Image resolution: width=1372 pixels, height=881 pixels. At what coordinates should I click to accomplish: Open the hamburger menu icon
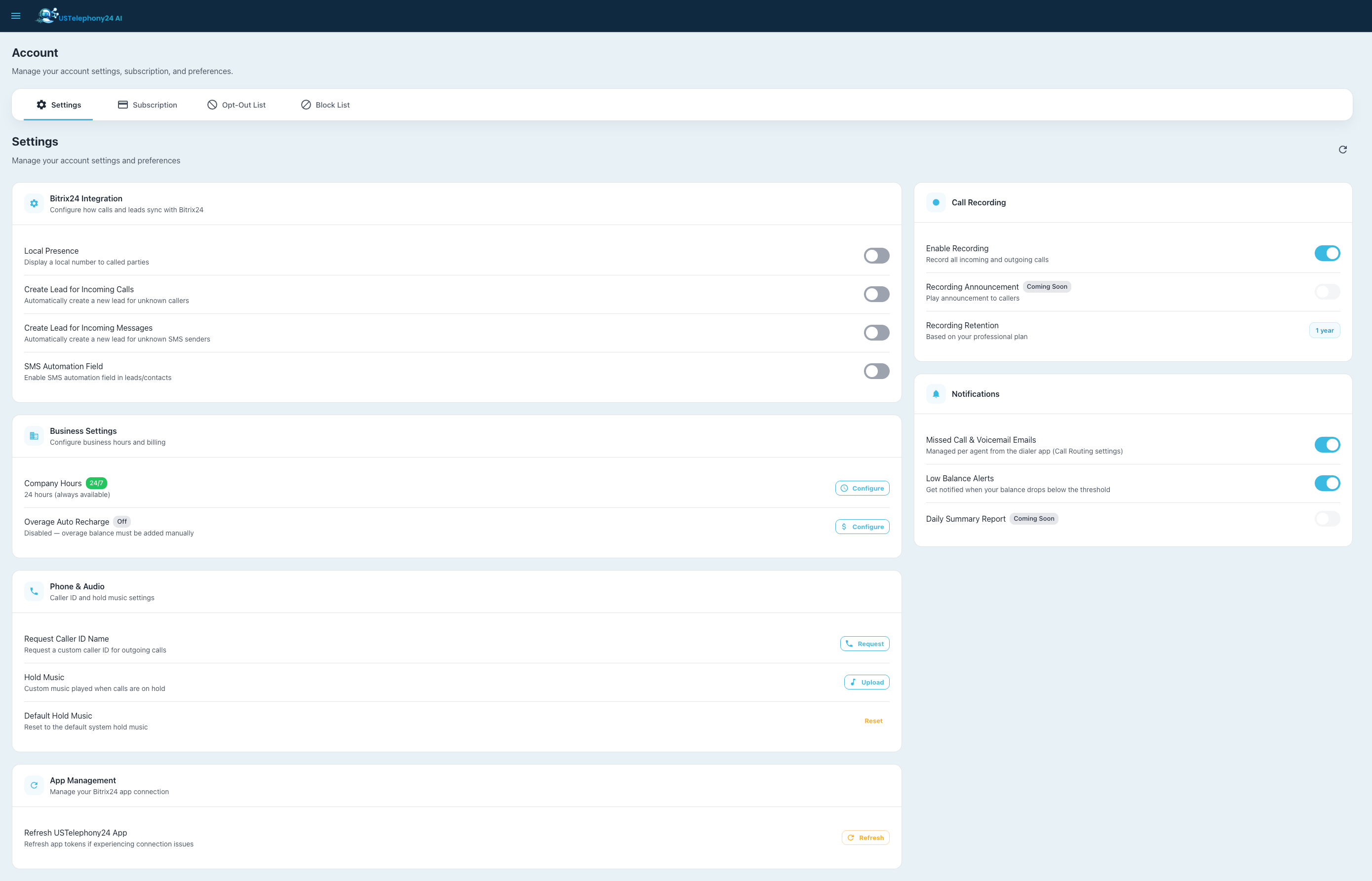pyautogui.click(x=16, y=16)
